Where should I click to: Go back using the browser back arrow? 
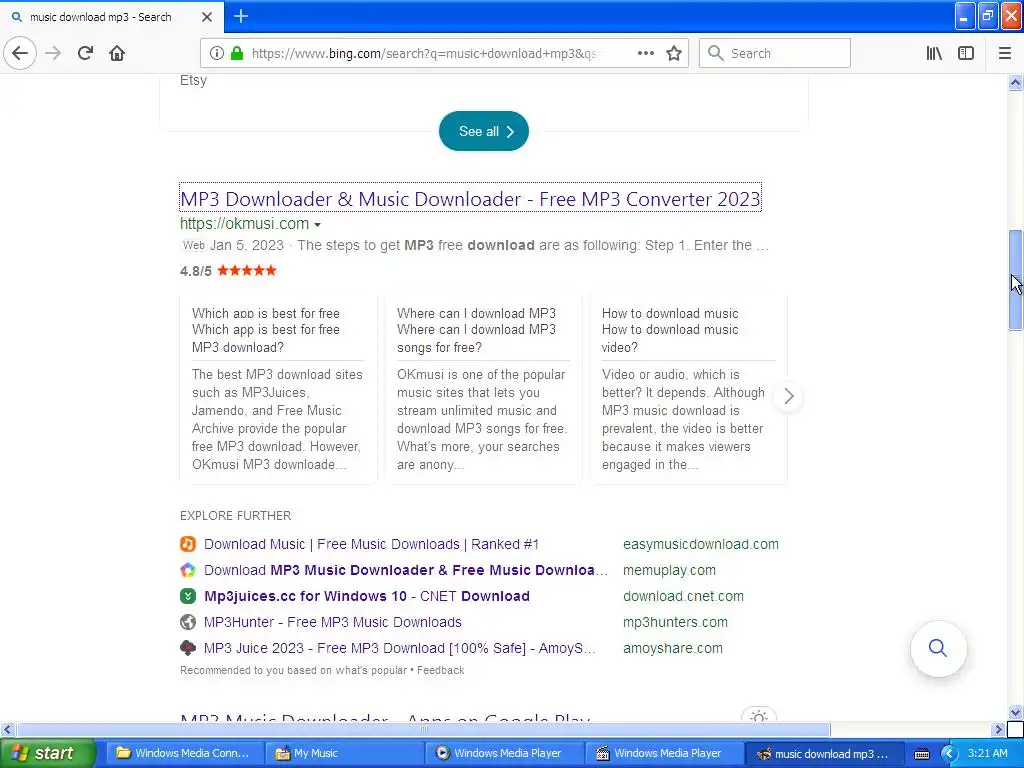(x=20, y=53)
